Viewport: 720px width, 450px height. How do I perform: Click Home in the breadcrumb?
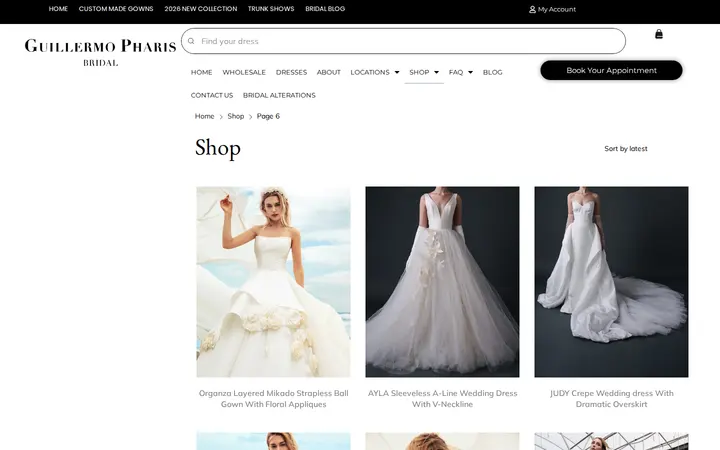pos(204,116)
